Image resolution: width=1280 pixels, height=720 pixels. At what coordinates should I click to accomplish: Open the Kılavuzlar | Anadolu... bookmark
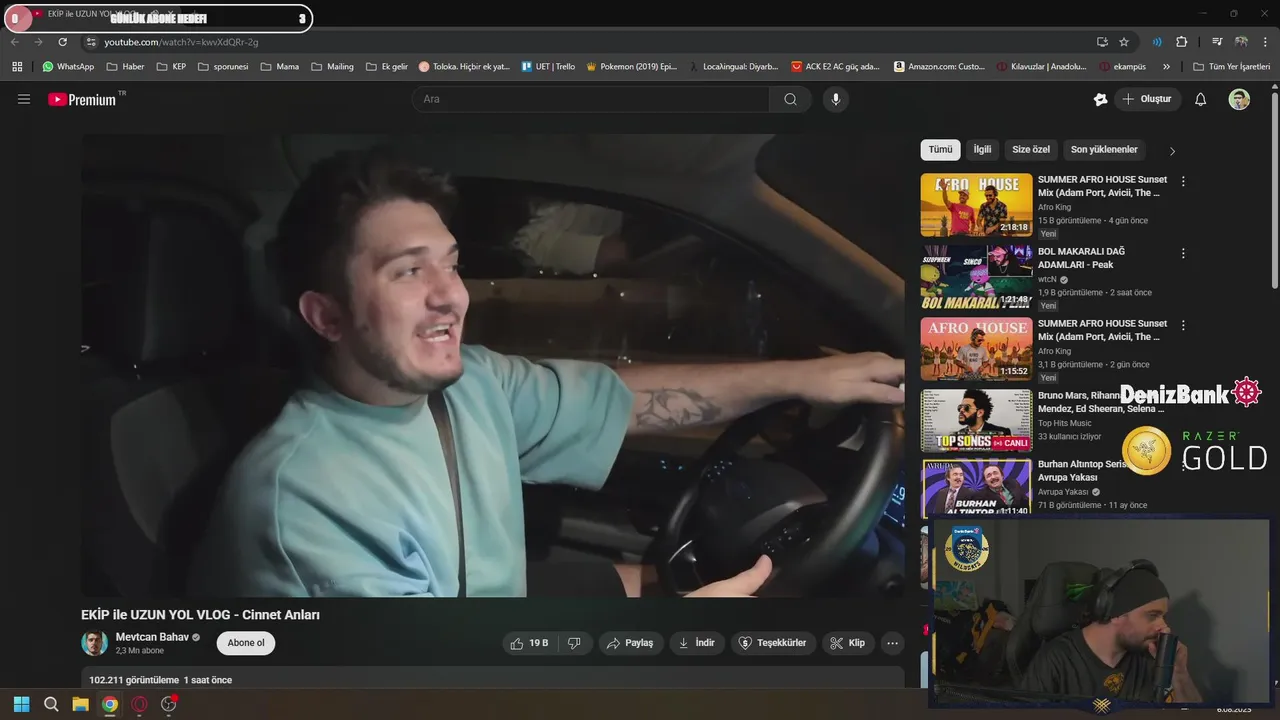pyautogui.click(x=1042, y=67)
